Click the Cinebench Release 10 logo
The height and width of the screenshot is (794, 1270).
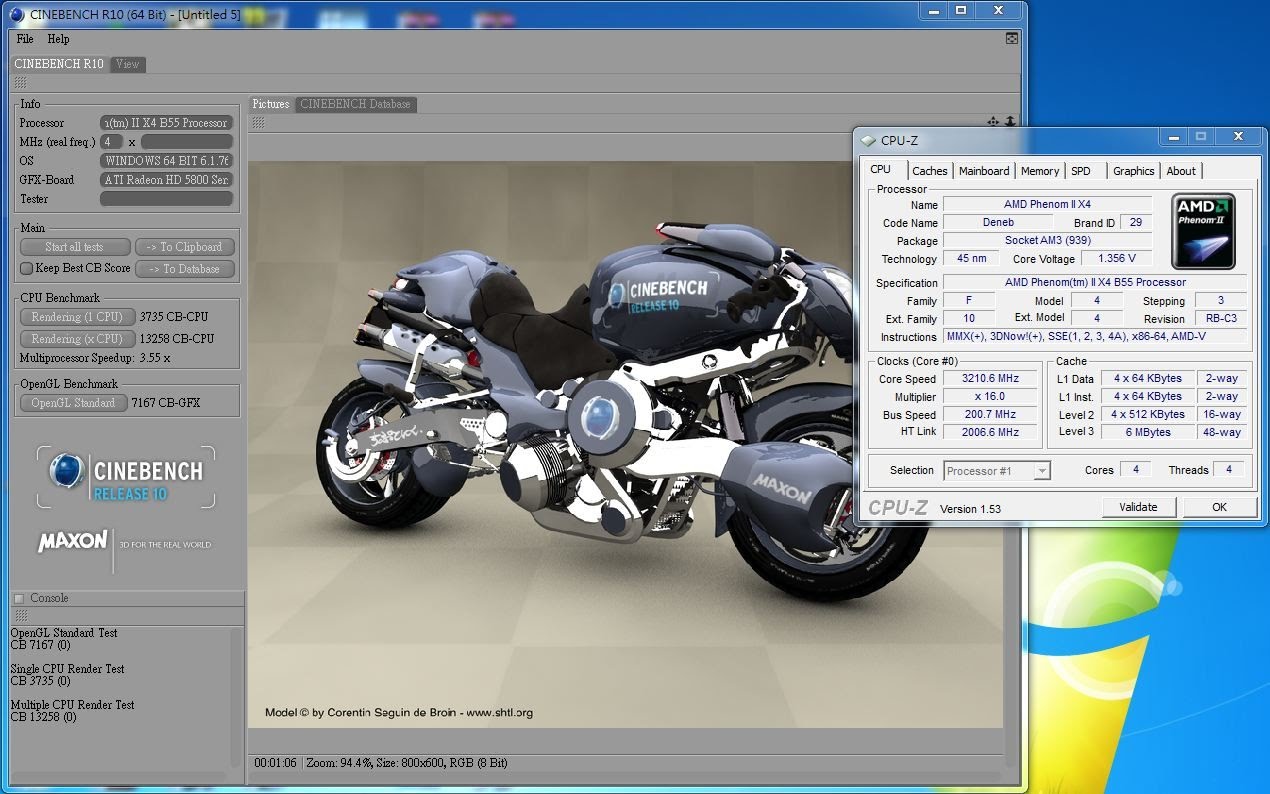pos(126,477)
